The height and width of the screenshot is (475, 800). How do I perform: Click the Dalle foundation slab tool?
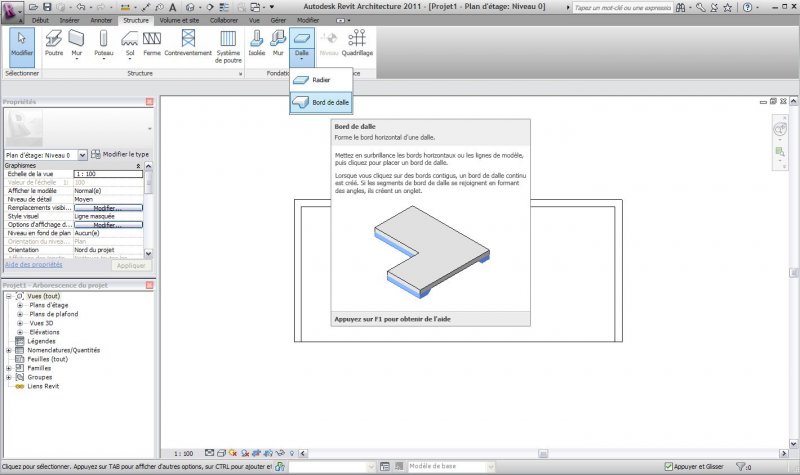point(302,46)
